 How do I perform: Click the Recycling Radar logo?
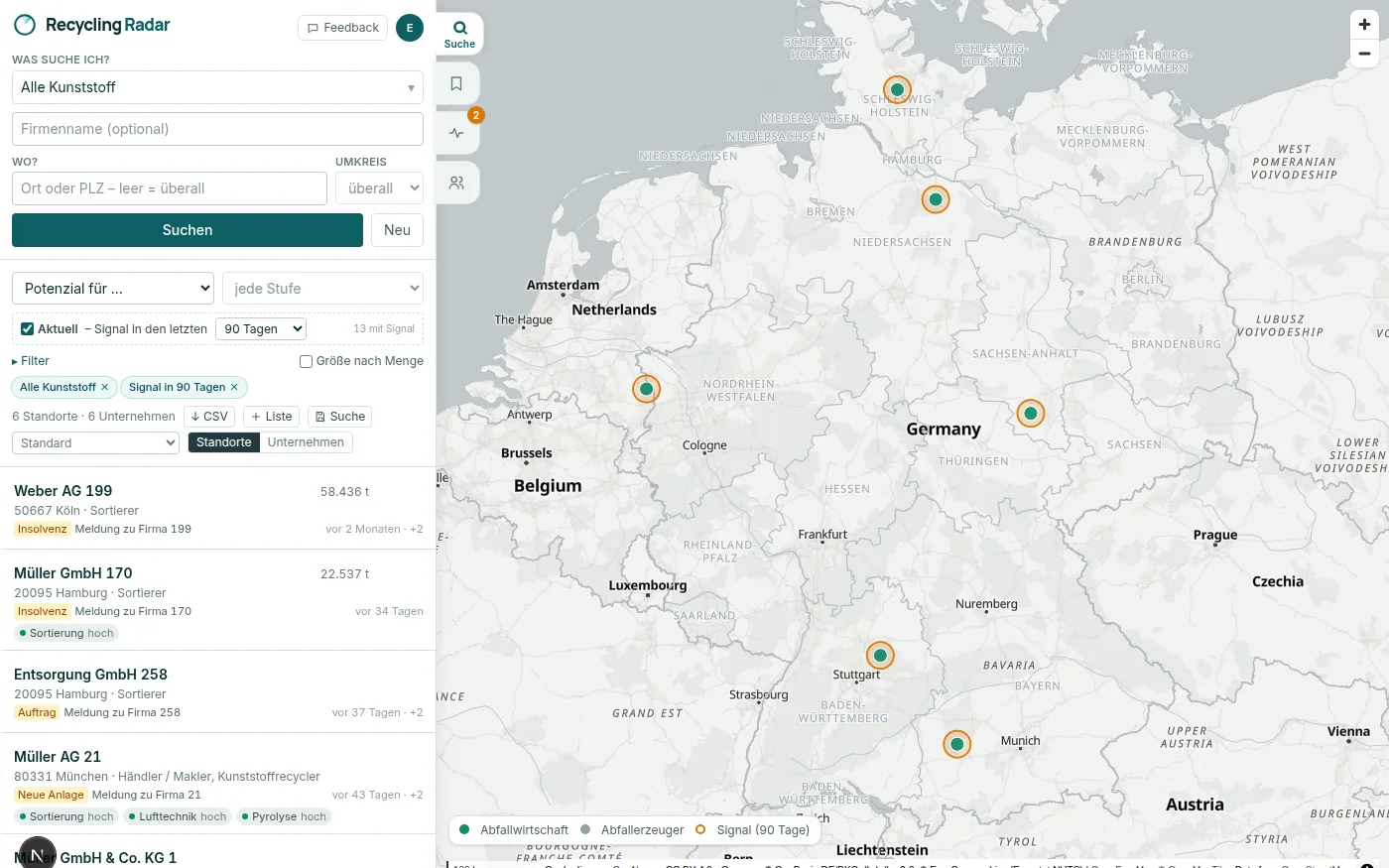pyautogui.click(x=91, y=25)
